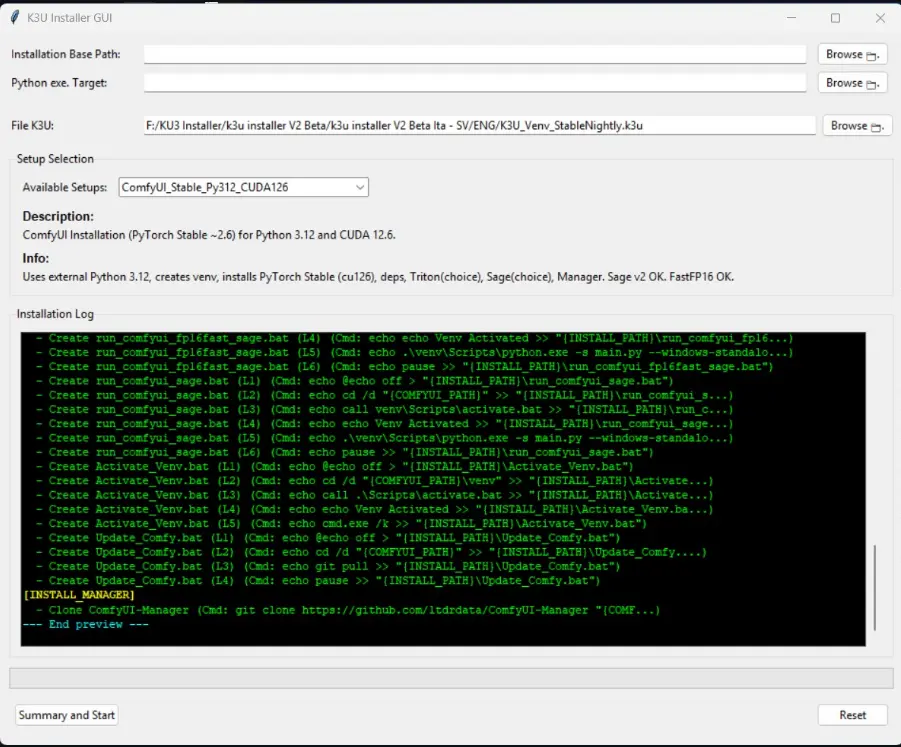This screenshot has width=901, height=747.
Task: Browse for Installation Base Path
Action: click(852, 55)
